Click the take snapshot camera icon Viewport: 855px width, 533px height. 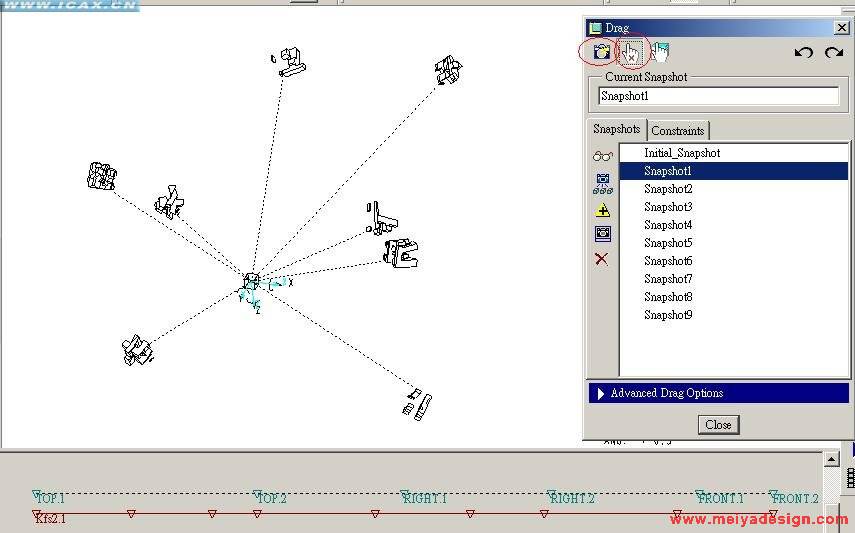(601, 52)
